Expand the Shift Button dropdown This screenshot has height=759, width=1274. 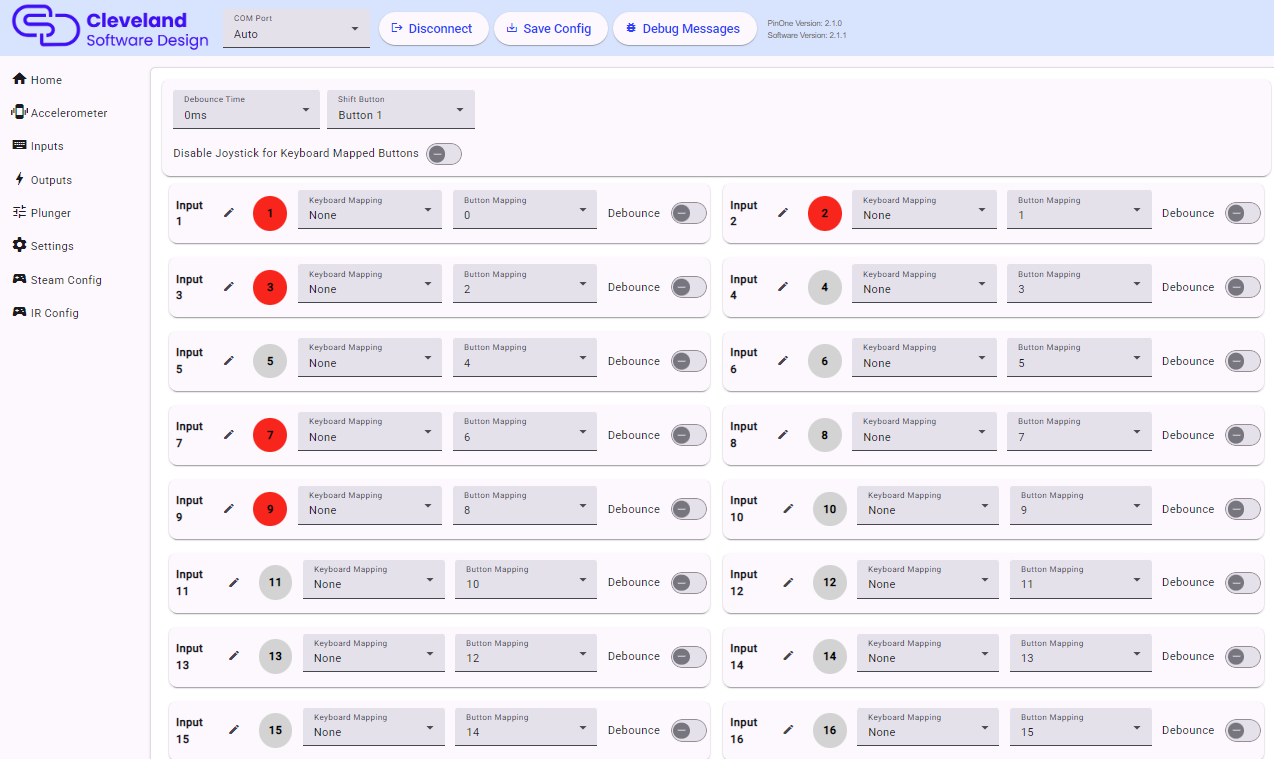tap(400, 109)
